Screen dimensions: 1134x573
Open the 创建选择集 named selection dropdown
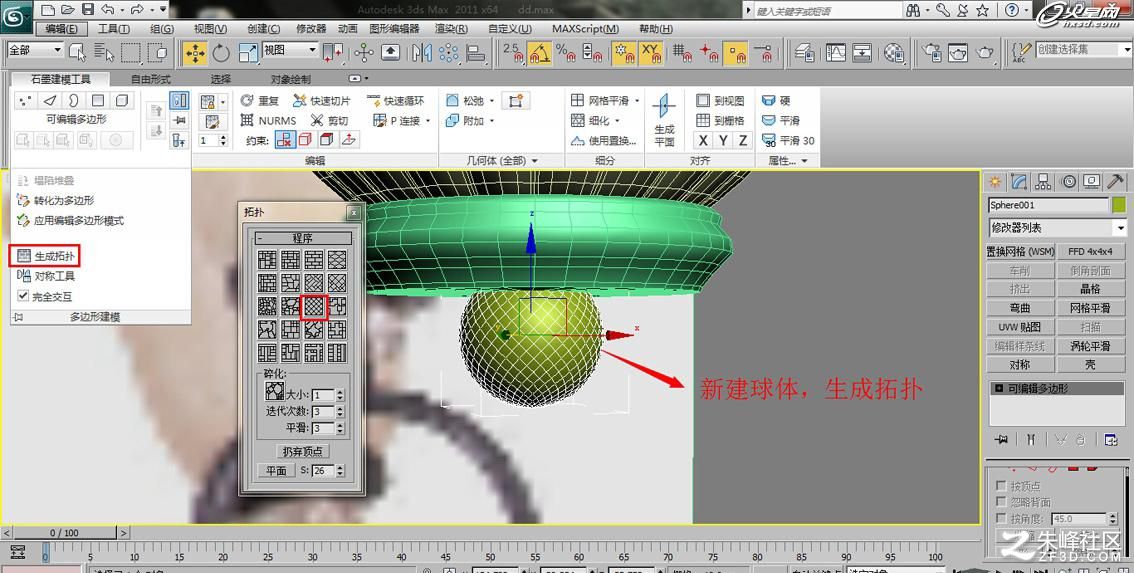1083,49
